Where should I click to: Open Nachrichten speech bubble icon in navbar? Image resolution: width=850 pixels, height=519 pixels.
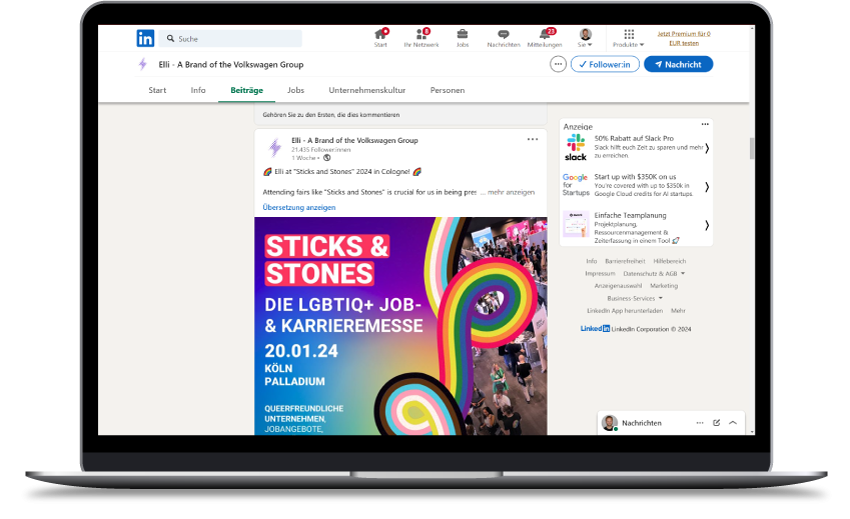[503, 37]
